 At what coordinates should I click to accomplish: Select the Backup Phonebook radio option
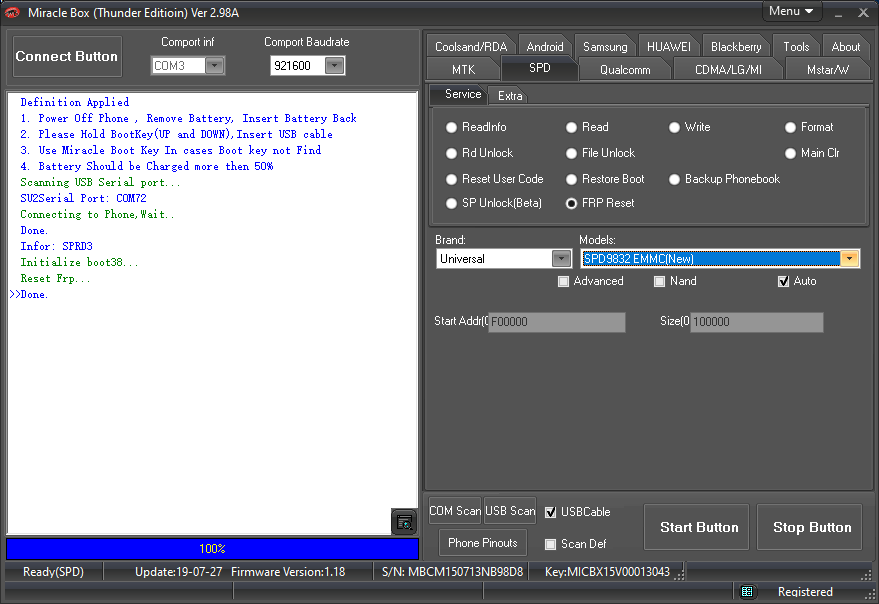674,179
